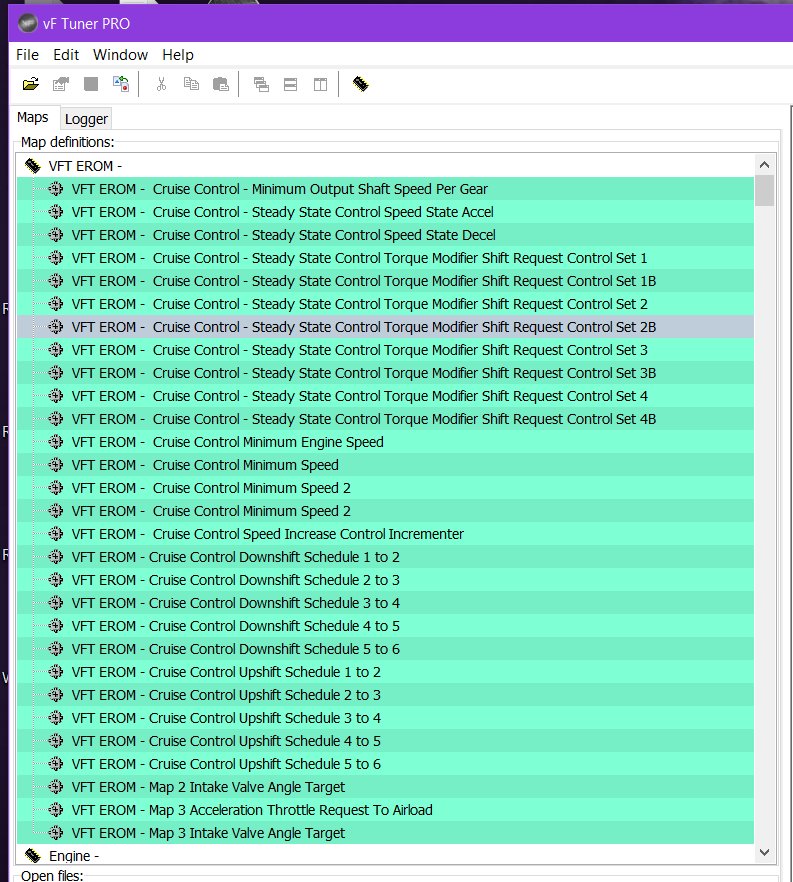Viewport: 793px width, 882px height.
Task: Click the chip icon beside VFT EROM root
Action: pyautogui.click(x=33, y=166)
